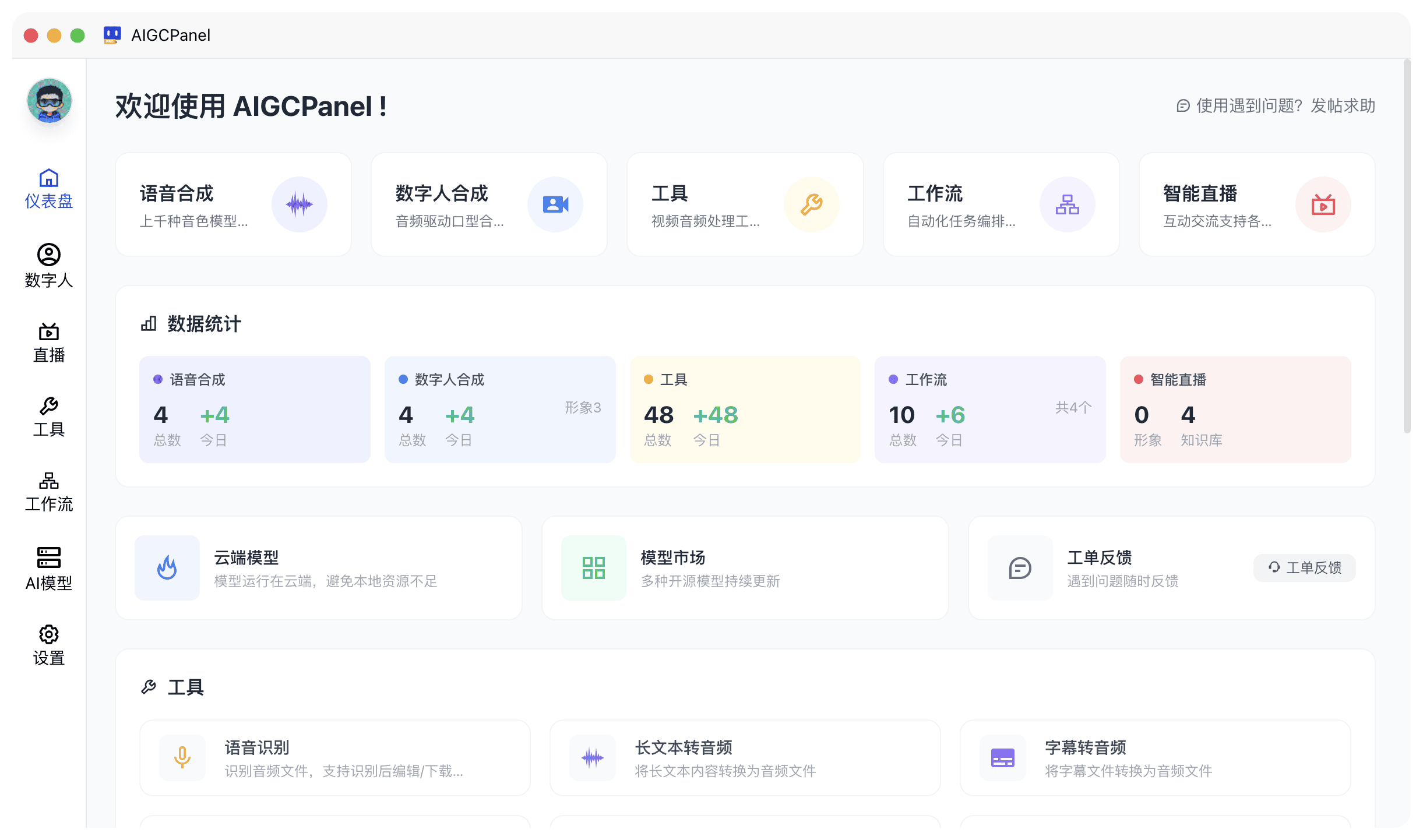Click the 数字人合成 video camera icon
The height and width of the screenshot is (840, 1423).
point(555,204)
